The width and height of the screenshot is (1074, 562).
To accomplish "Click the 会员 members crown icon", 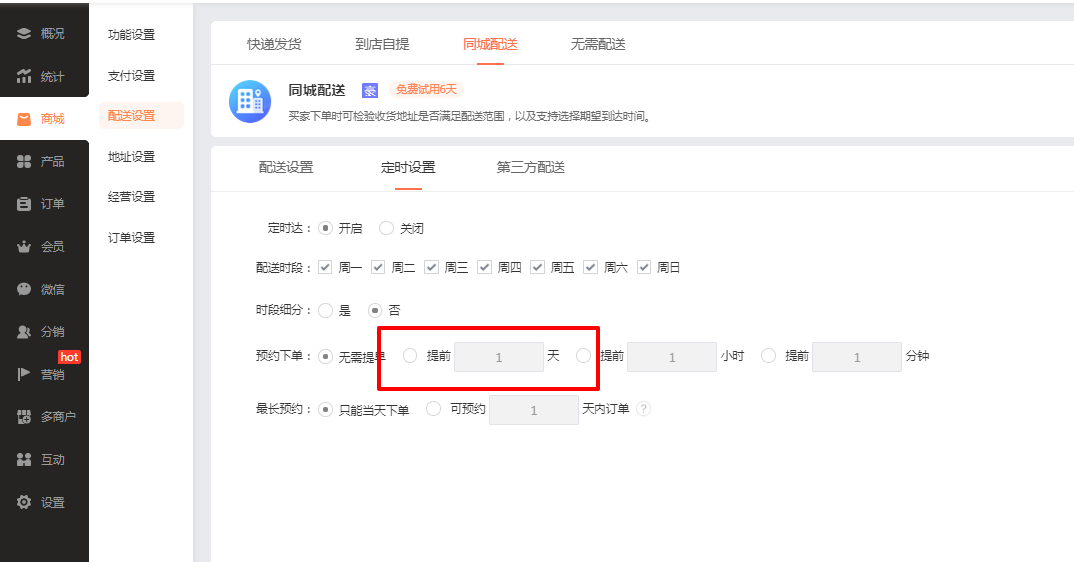I will point(24,247).
